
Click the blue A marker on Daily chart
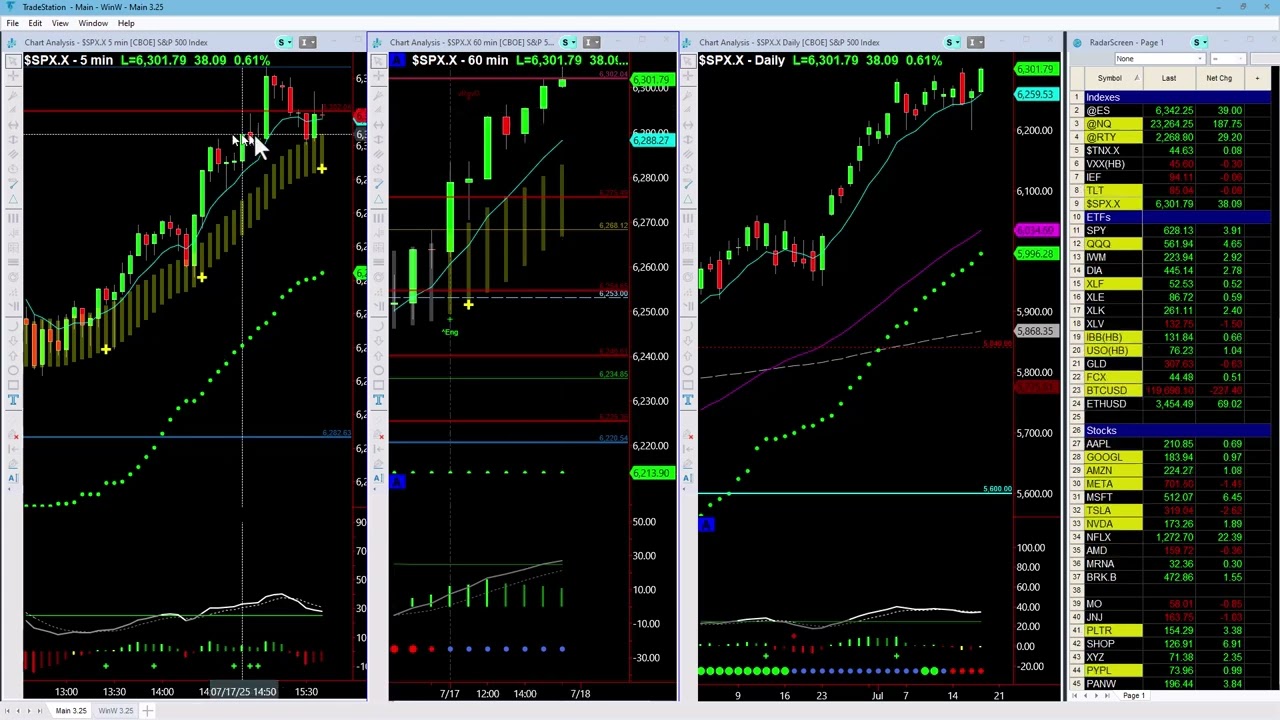pos(706,524)
